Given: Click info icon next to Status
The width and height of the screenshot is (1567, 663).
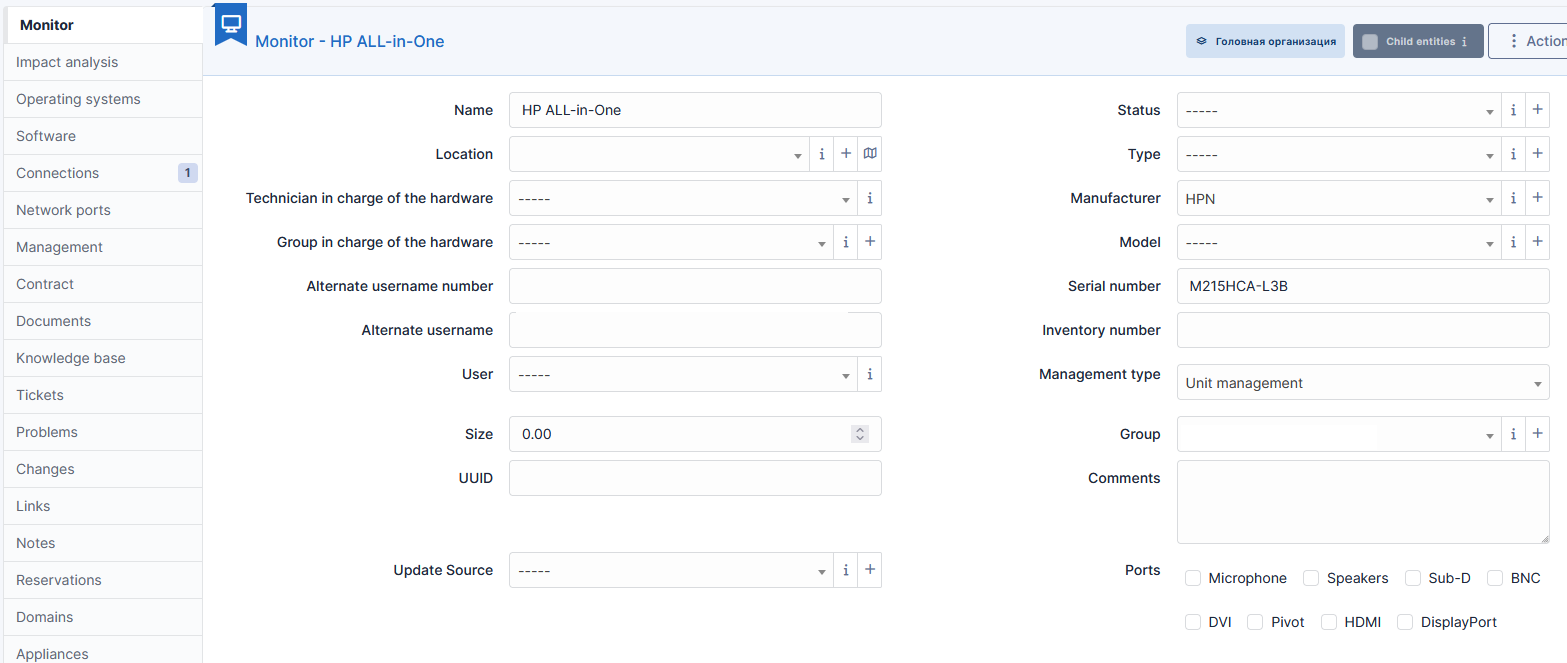Looking at the screenshot, I should tap(1514, 110).
